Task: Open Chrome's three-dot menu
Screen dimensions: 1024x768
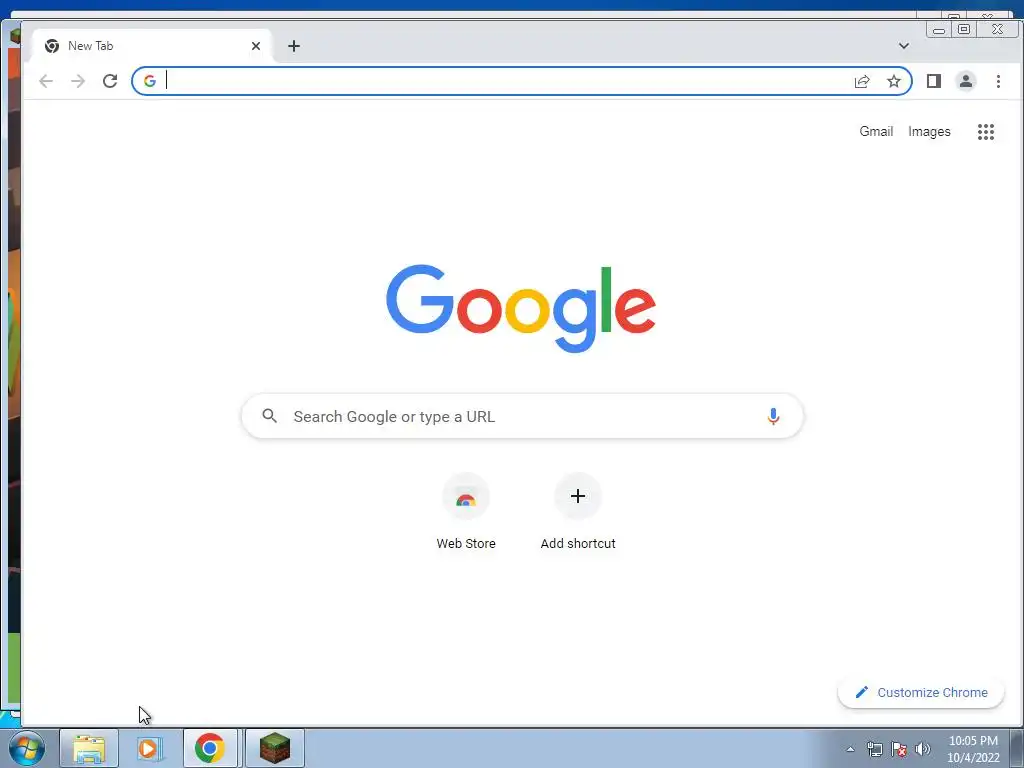Action: pyautogui.click(x=998, y=81)
